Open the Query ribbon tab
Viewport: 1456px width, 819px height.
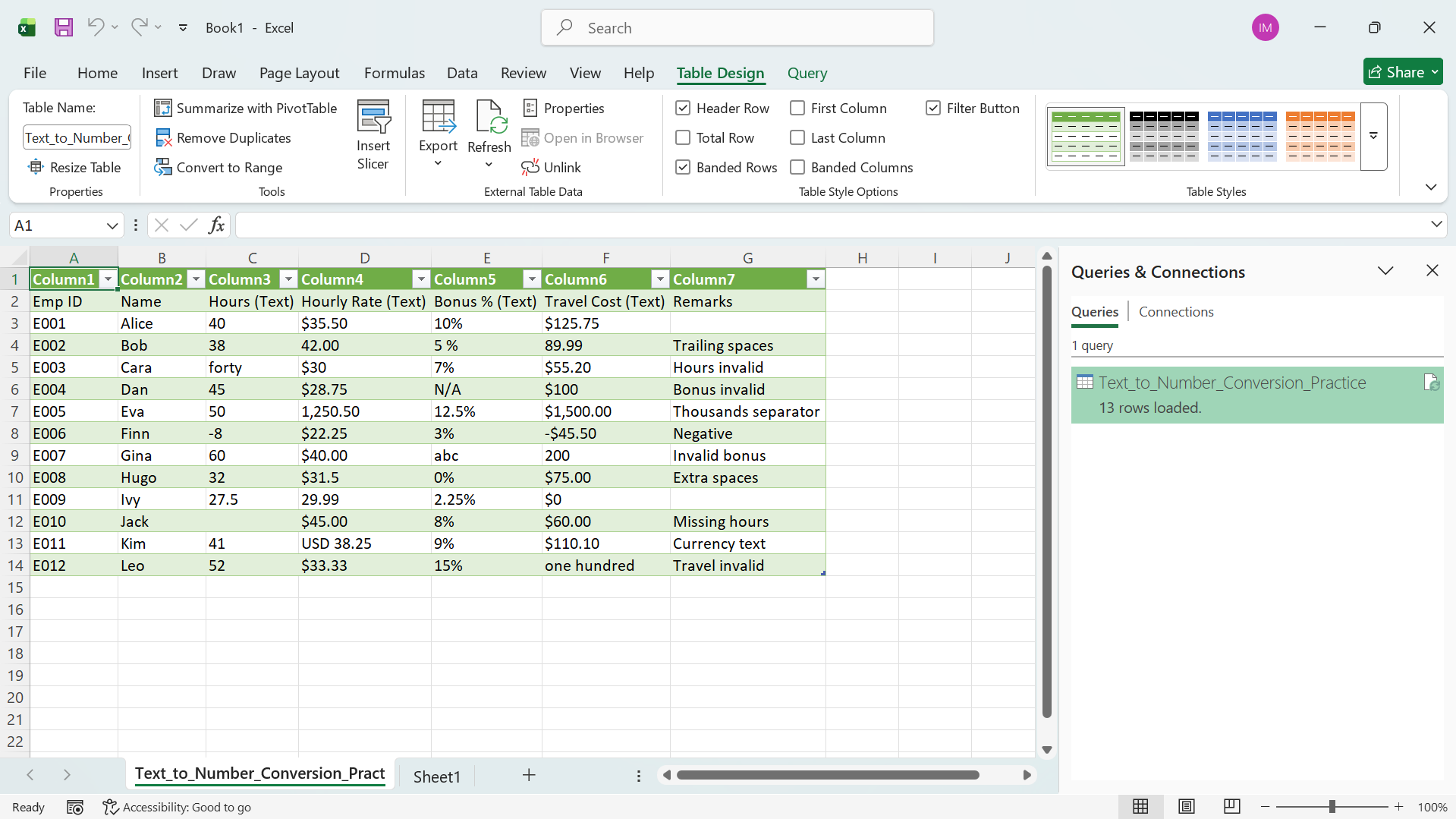807,73
